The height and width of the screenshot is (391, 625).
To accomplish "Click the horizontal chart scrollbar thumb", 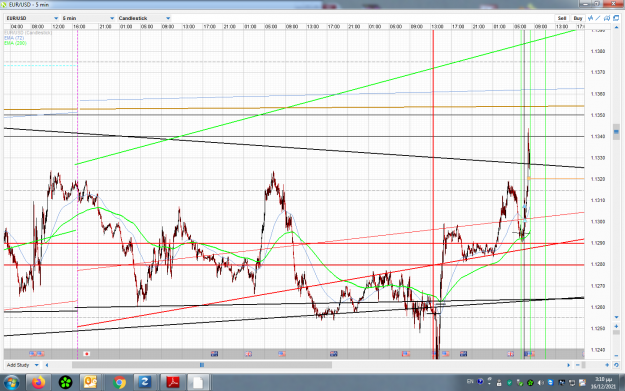I will (x=202, y=365).
